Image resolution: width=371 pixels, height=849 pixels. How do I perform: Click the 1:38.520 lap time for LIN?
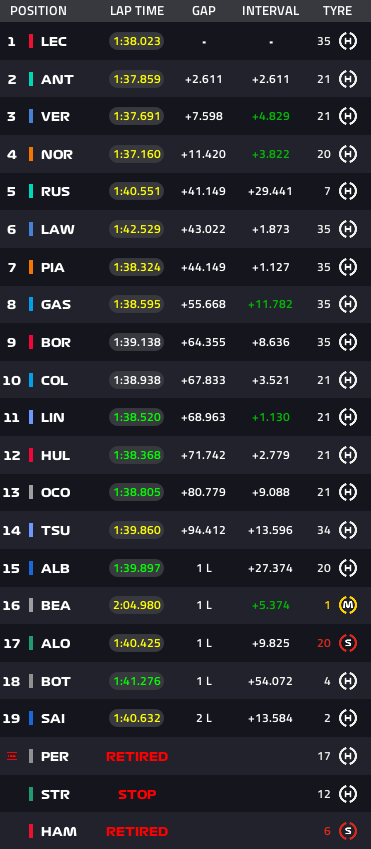coord(136,417)
